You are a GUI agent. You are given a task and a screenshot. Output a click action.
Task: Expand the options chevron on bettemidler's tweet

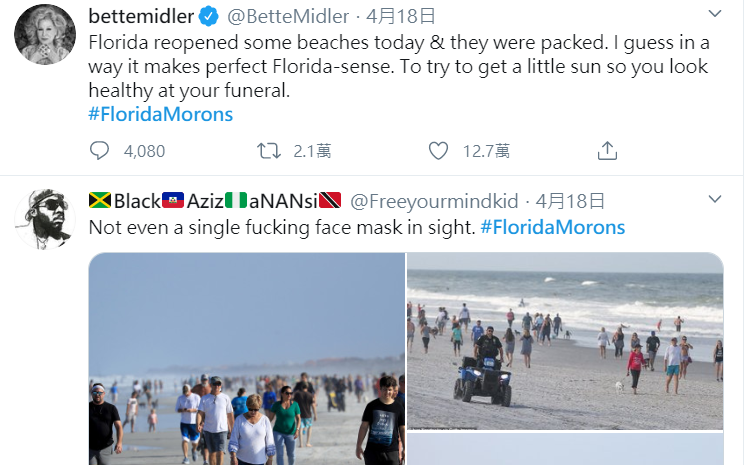[x=714, y=14]
